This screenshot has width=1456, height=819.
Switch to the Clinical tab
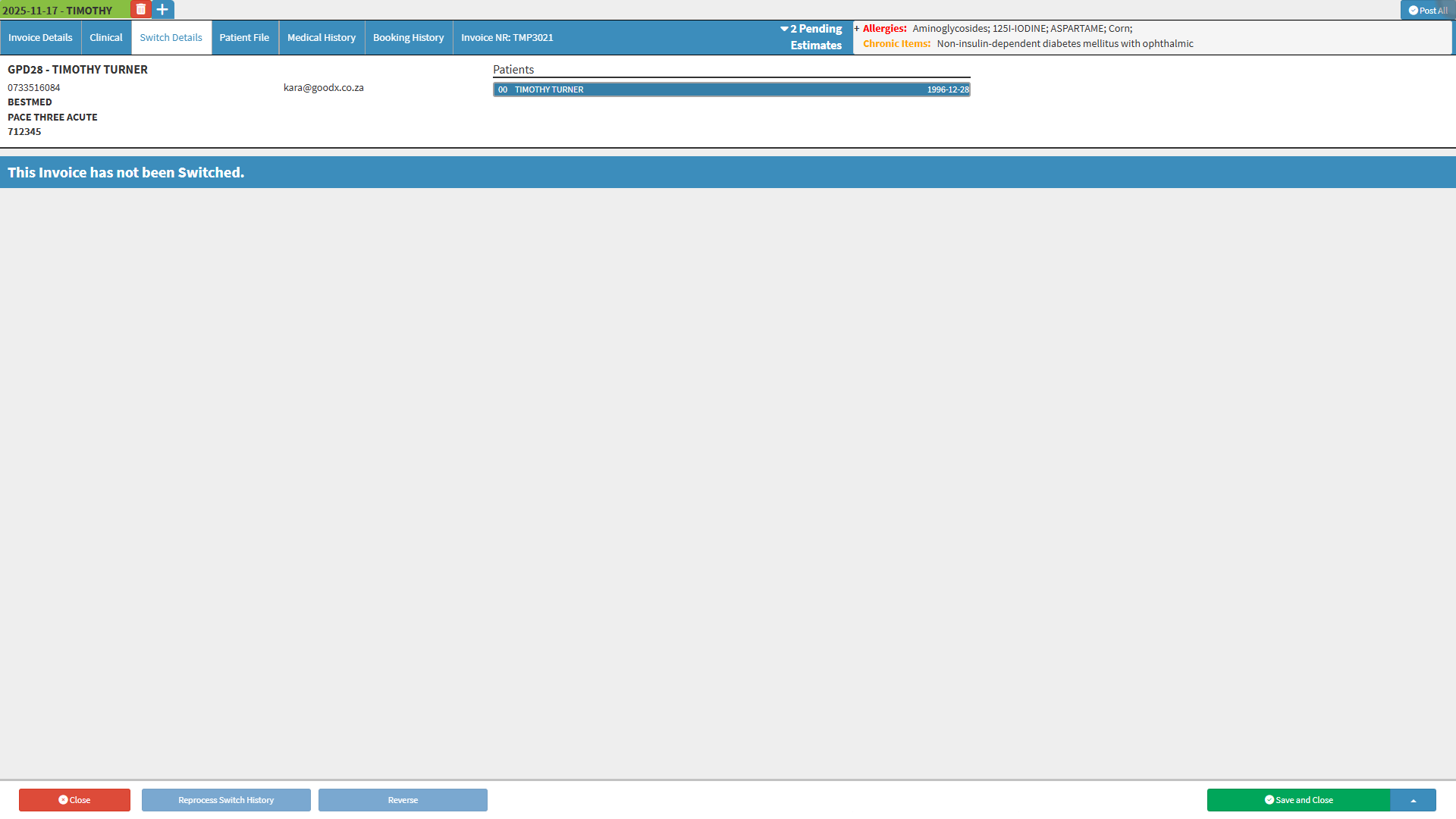click(105, 37)
